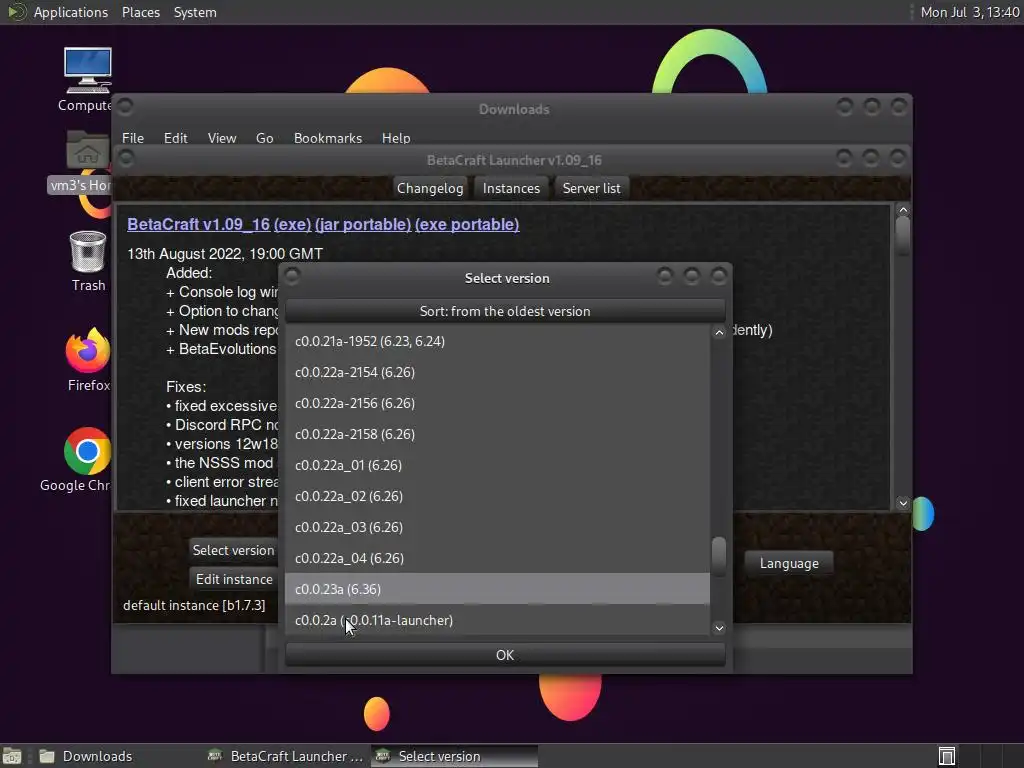Click the default instance [b1.7.3] label
The image size is (1024, 768).
tap(194, 605)
